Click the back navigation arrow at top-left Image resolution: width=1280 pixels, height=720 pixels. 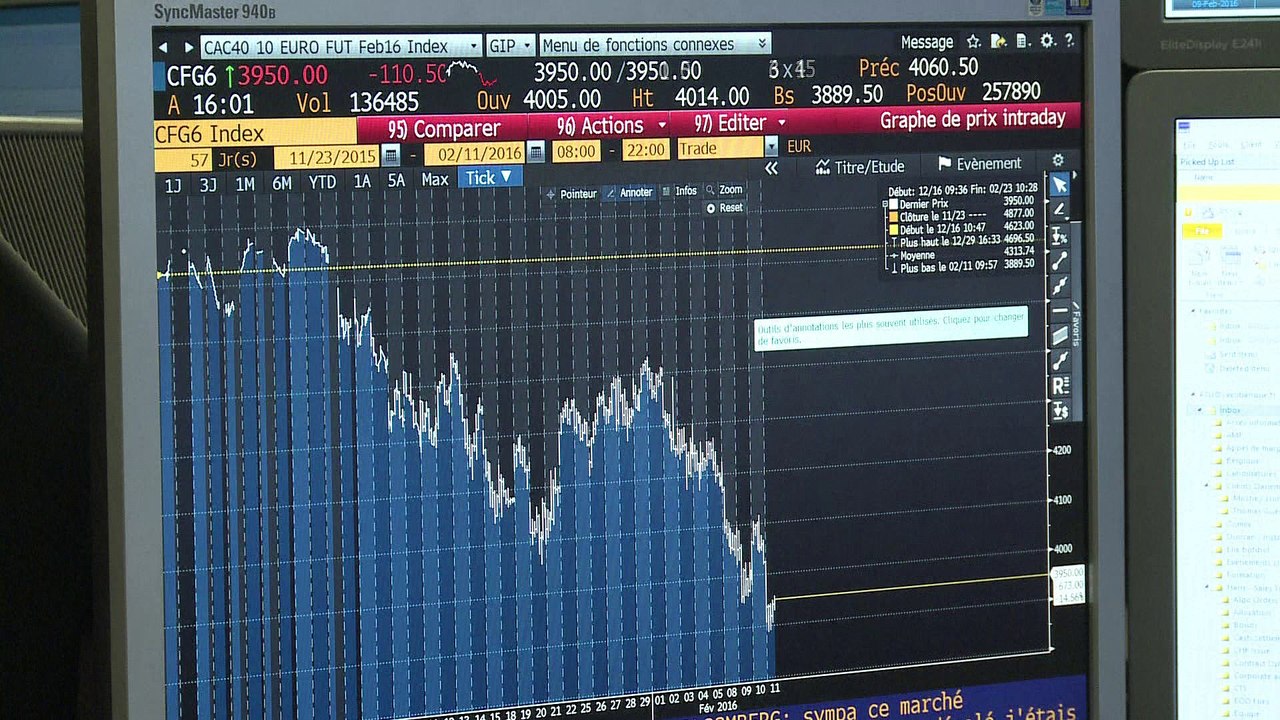tap(163, 47)
